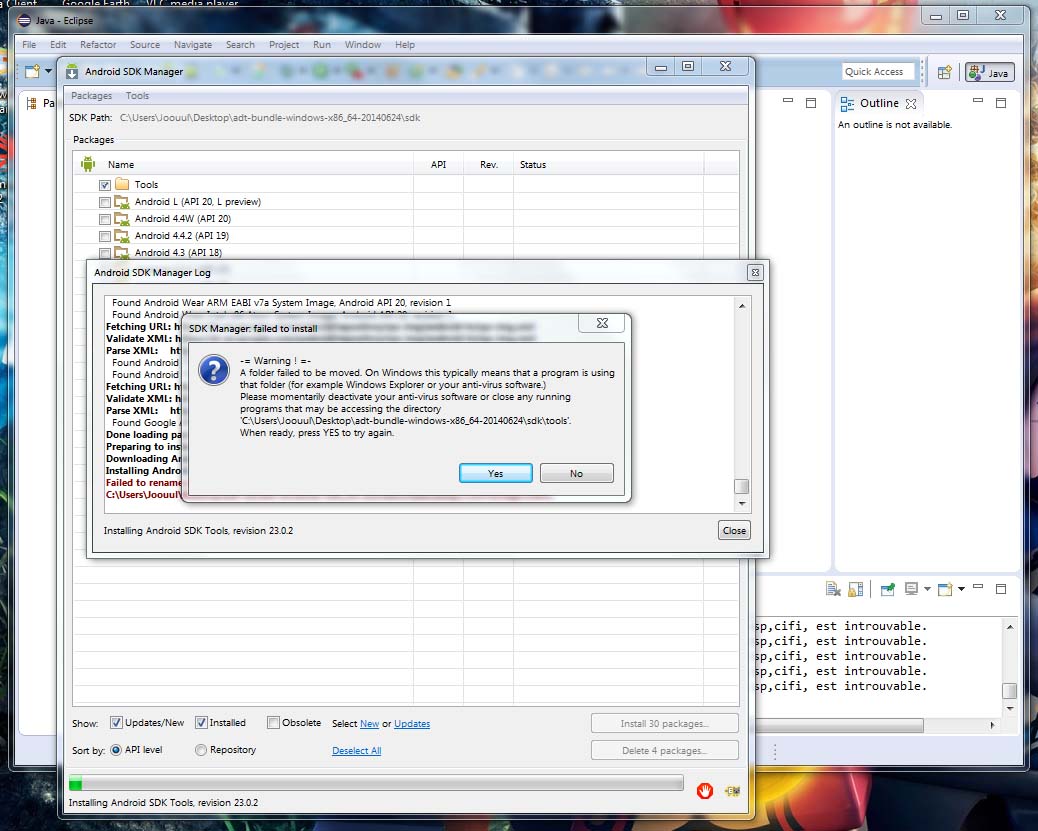This screenshot has width=1038, height=831.
Task: Click the Android 4.4.2 package folder icon
Action: pyautogui.click(x=122, y=236)
